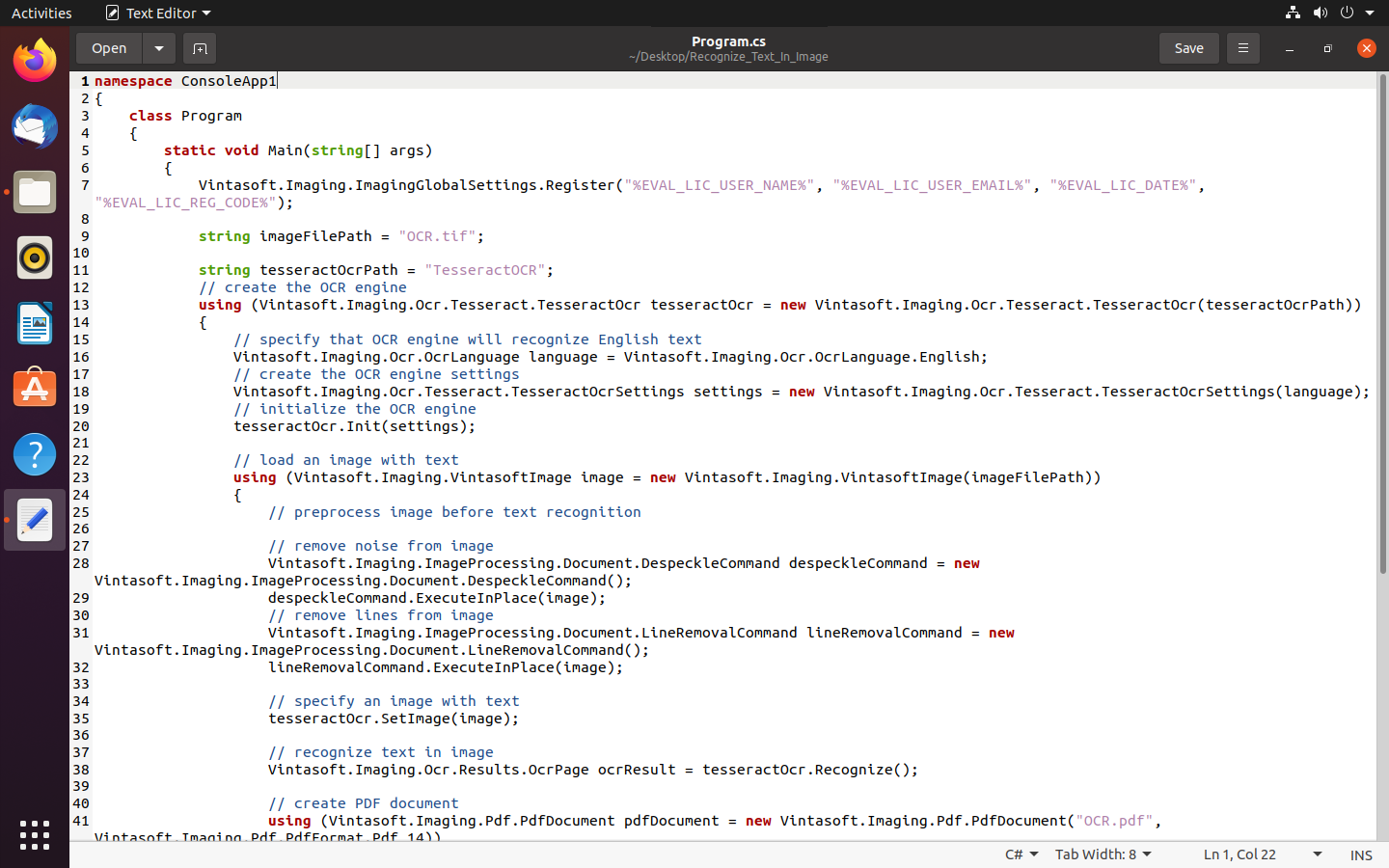The image size is (1389, 868).
Task: Click the Save button
Action: pos(1188,48)
